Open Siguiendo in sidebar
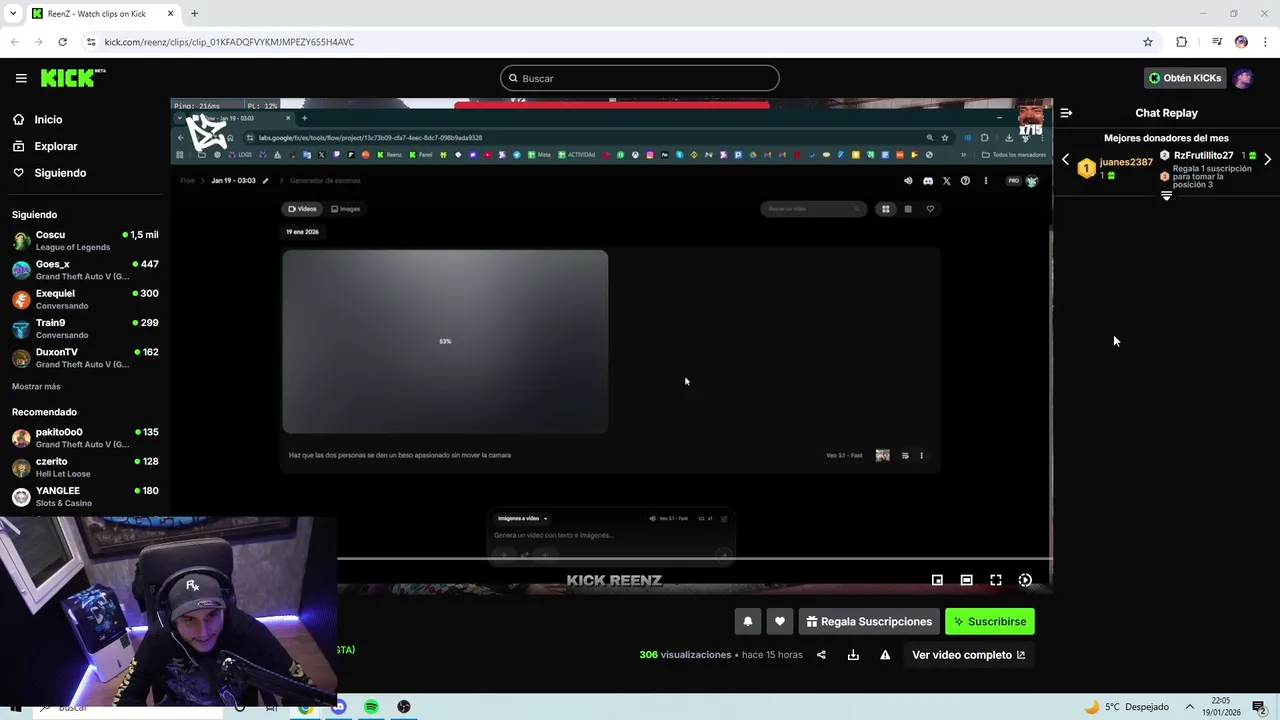This screenshot has width=1280, height=720. (x=60, y=173)
